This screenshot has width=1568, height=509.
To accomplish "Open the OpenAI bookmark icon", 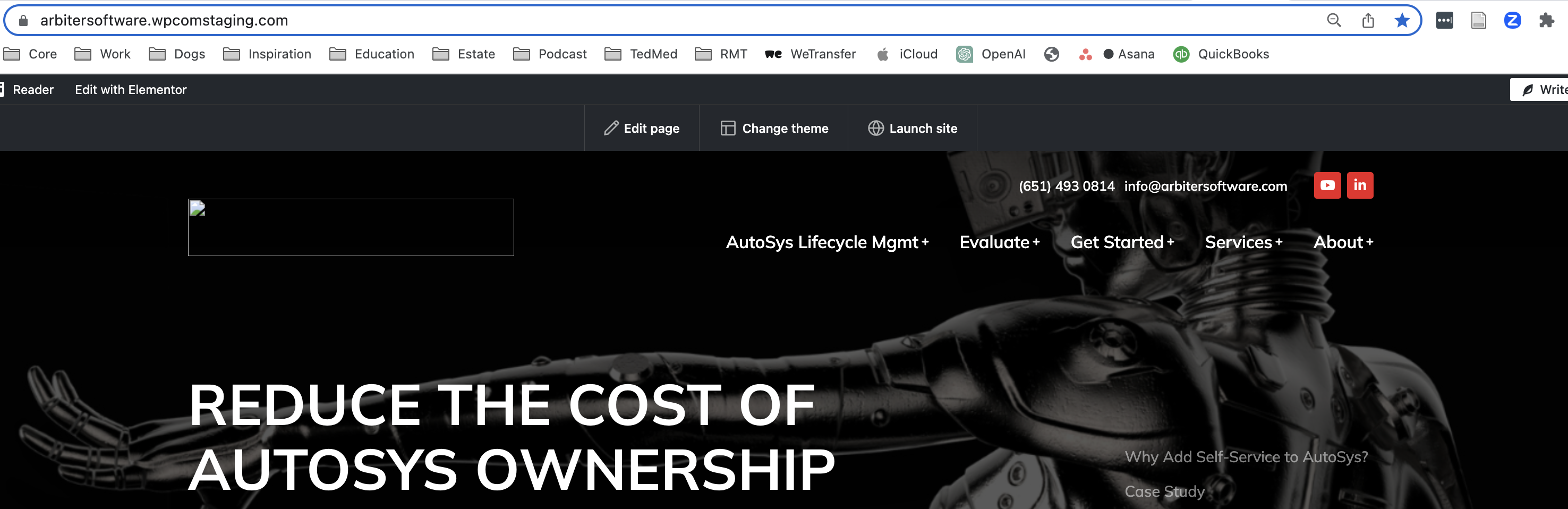I will (x=965, y=54).
